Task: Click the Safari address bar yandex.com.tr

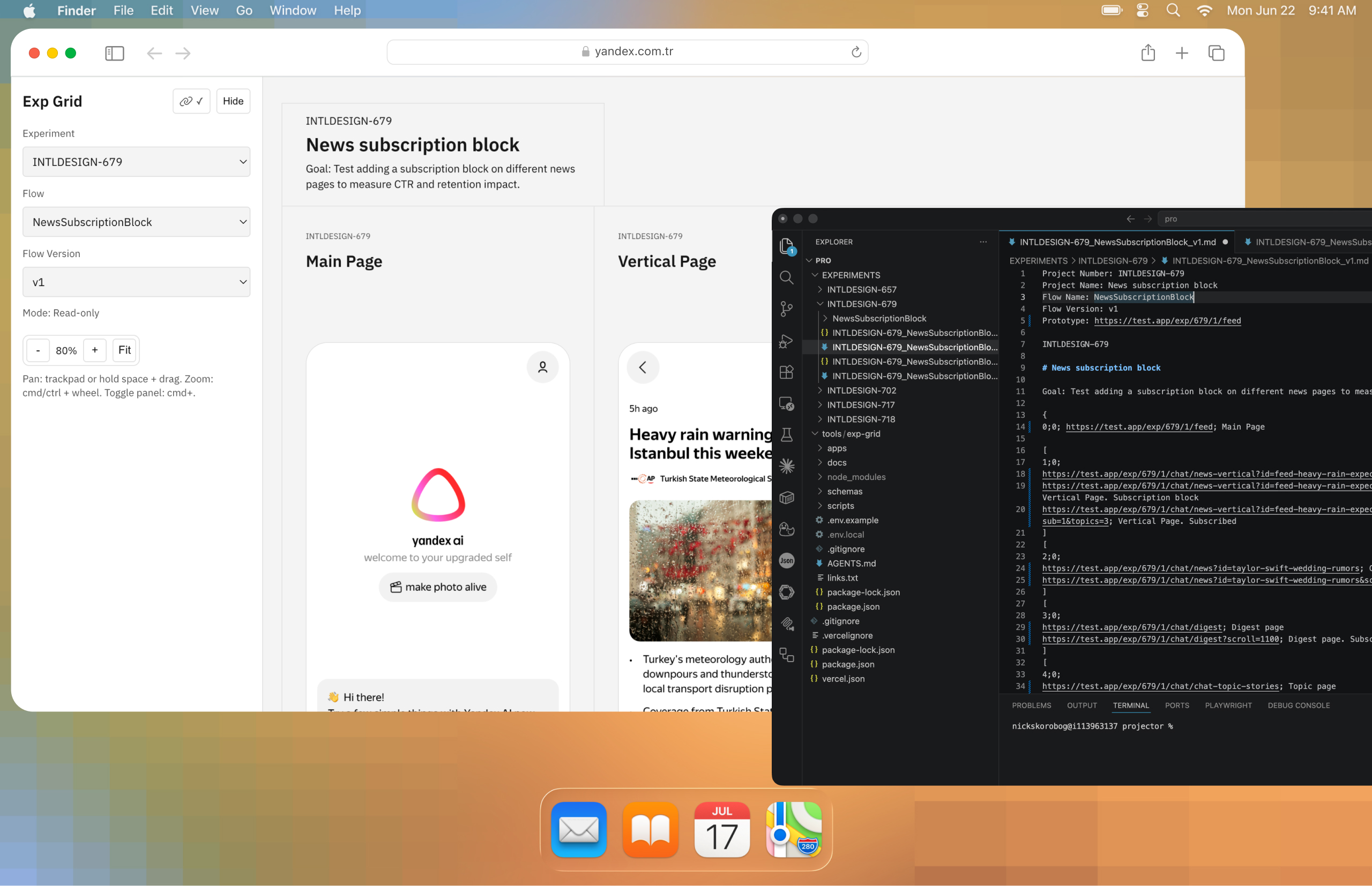Action: coord(627,52)
